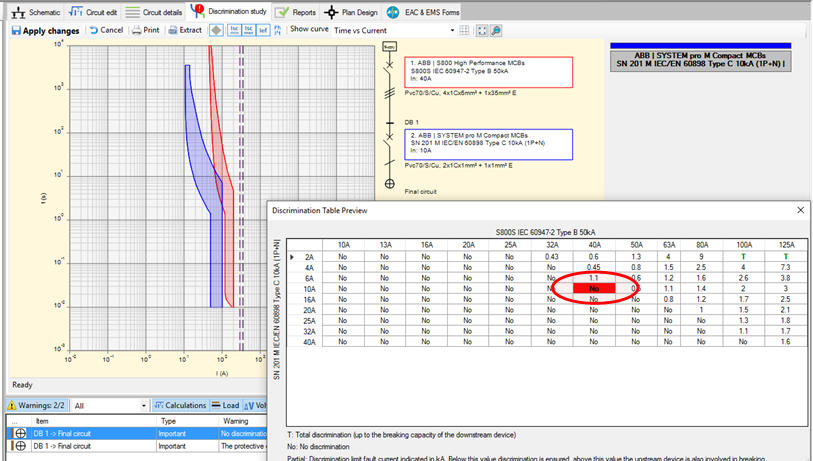Click the '1.6' cell in the 40A row
The image size is (813, 461).
[x=786, y=342]
